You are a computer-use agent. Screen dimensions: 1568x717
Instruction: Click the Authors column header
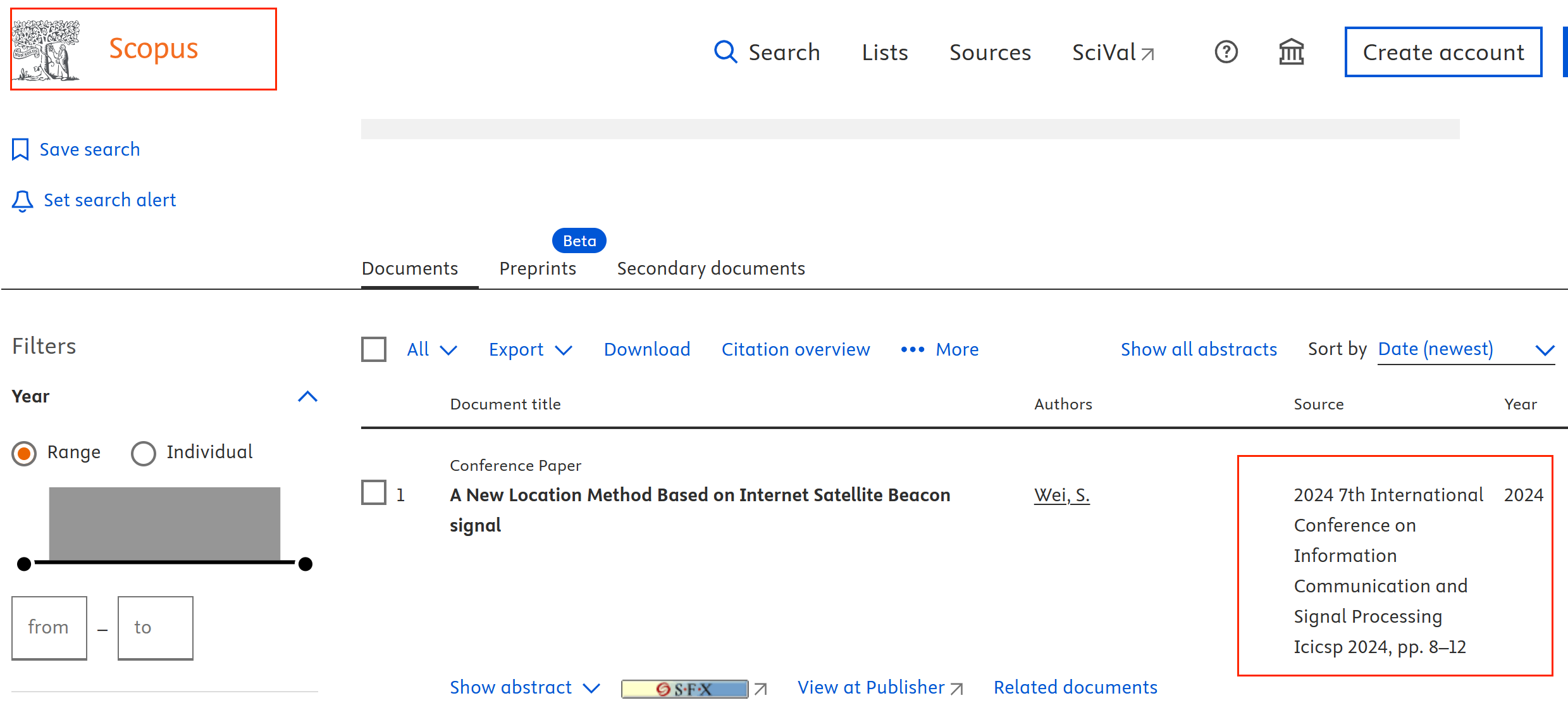tap(1063, 404)
